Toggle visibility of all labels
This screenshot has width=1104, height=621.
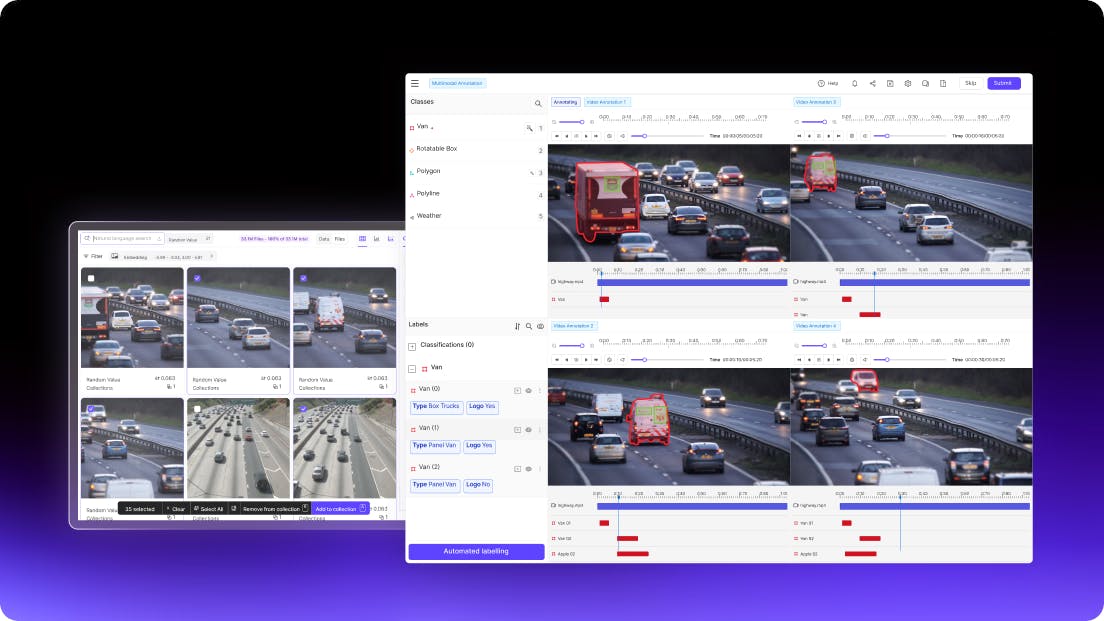[x=540, y=326]
